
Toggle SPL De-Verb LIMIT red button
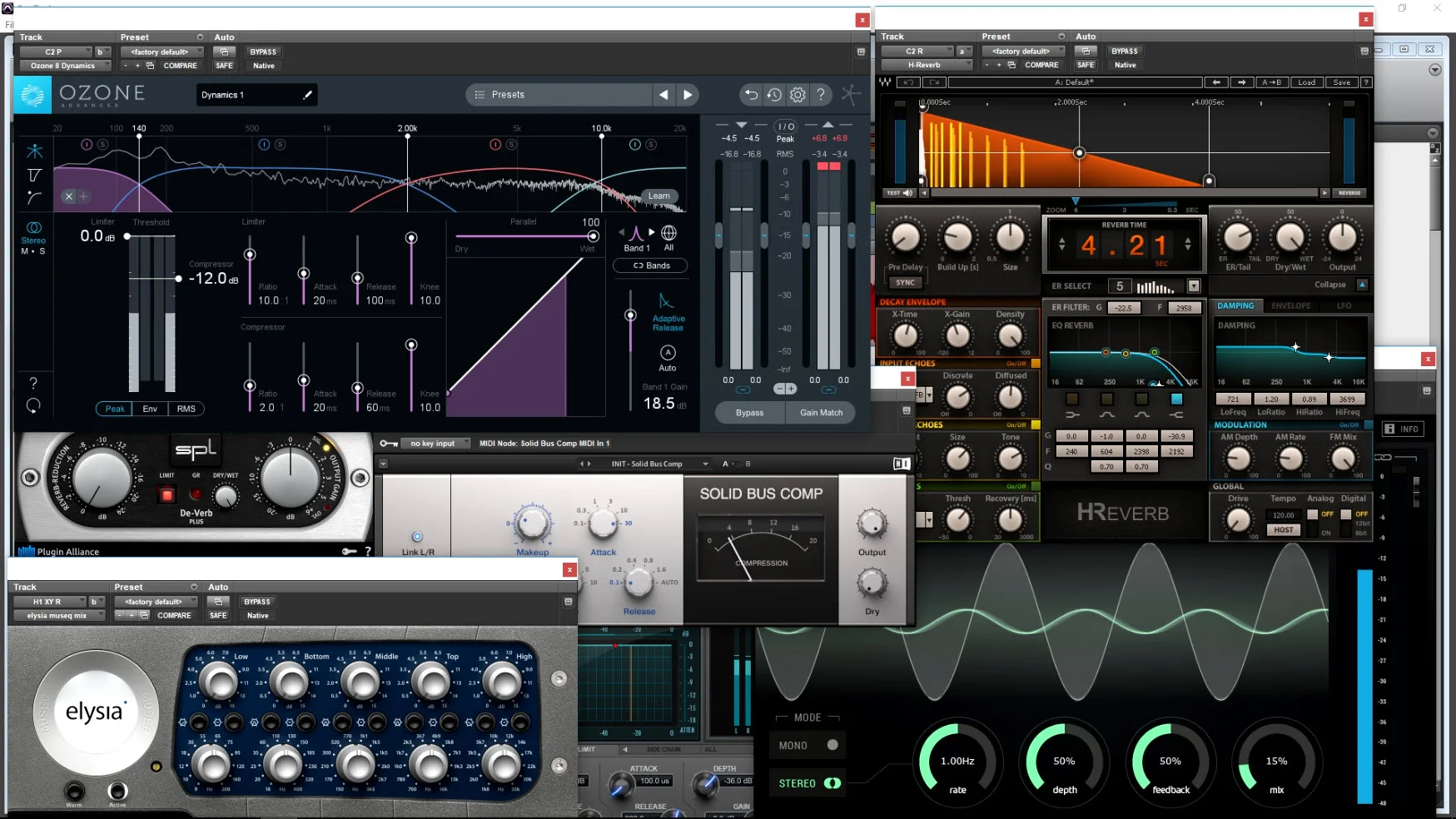[x=166, y=495]
